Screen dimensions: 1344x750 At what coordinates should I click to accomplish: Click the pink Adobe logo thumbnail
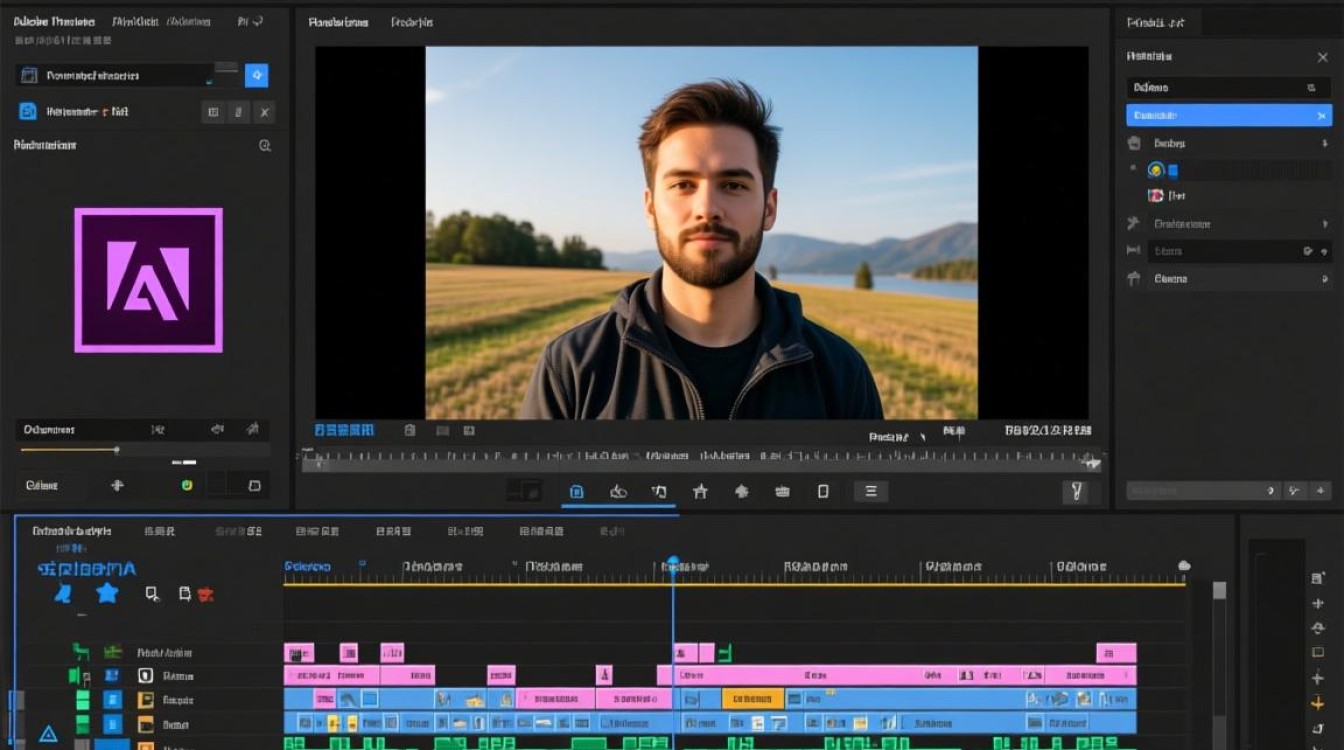click(148, 280)
